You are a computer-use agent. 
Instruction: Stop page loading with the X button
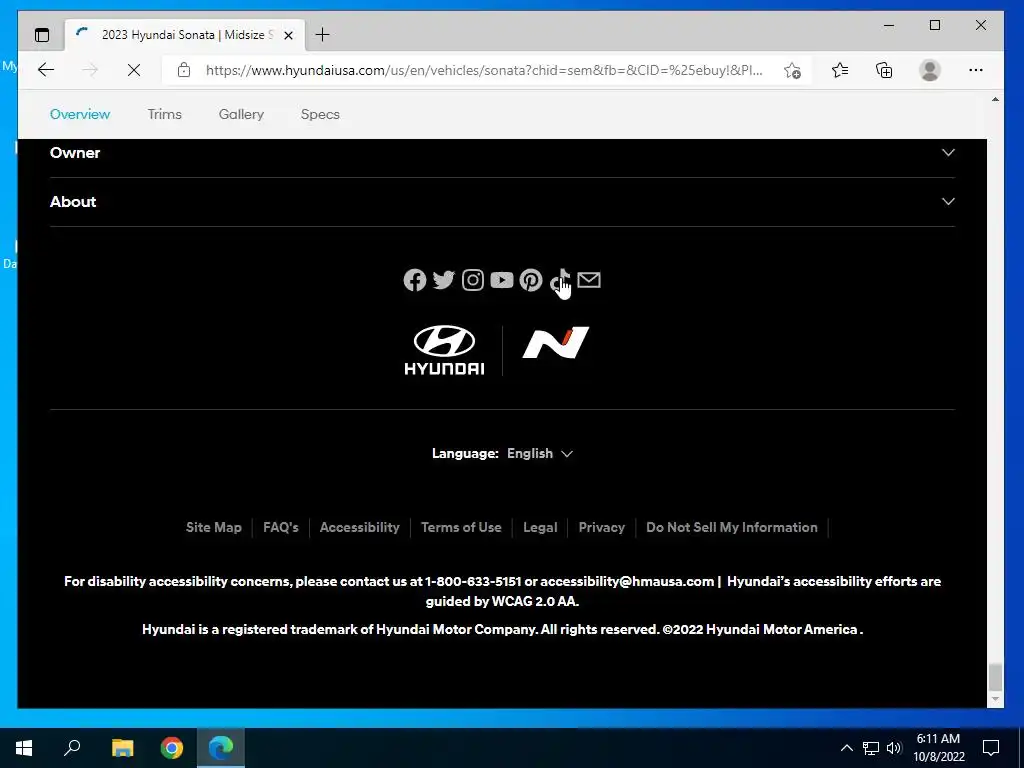click(134, 70)
